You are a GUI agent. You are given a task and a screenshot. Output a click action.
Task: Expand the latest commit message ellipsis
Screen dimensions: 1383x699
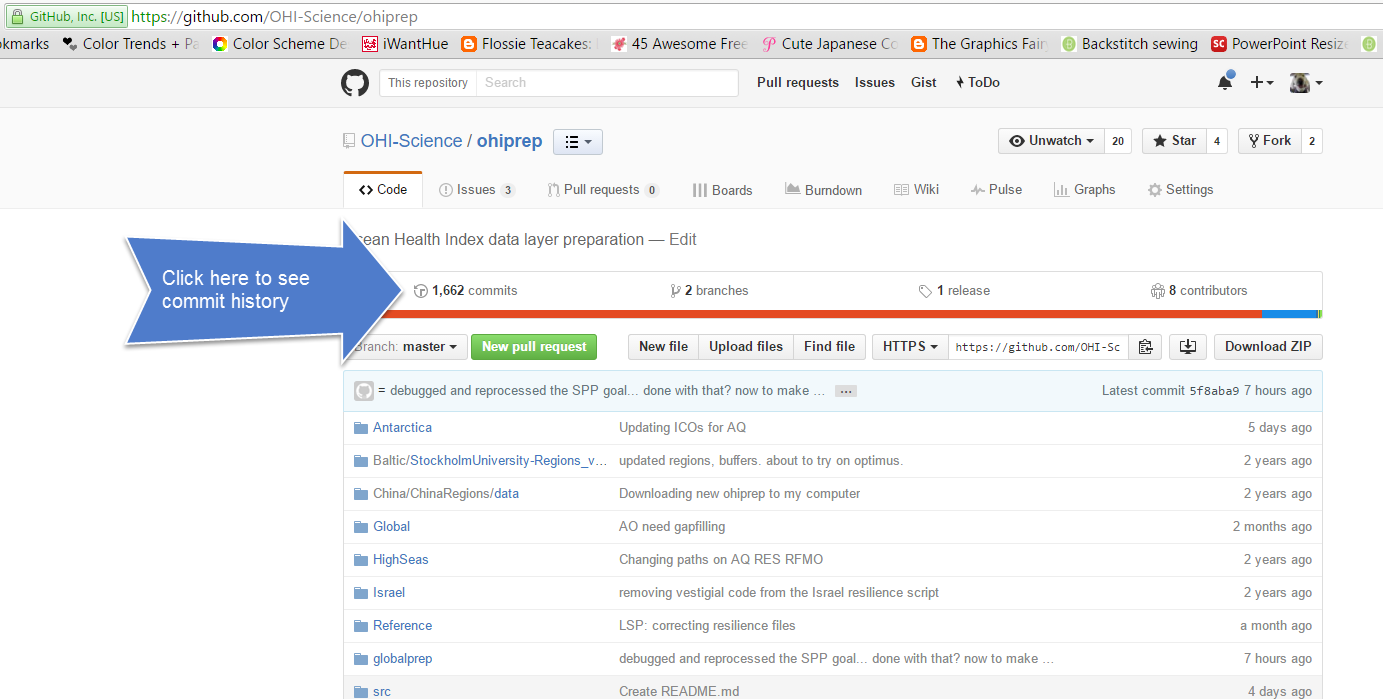(x=846, y=391)
